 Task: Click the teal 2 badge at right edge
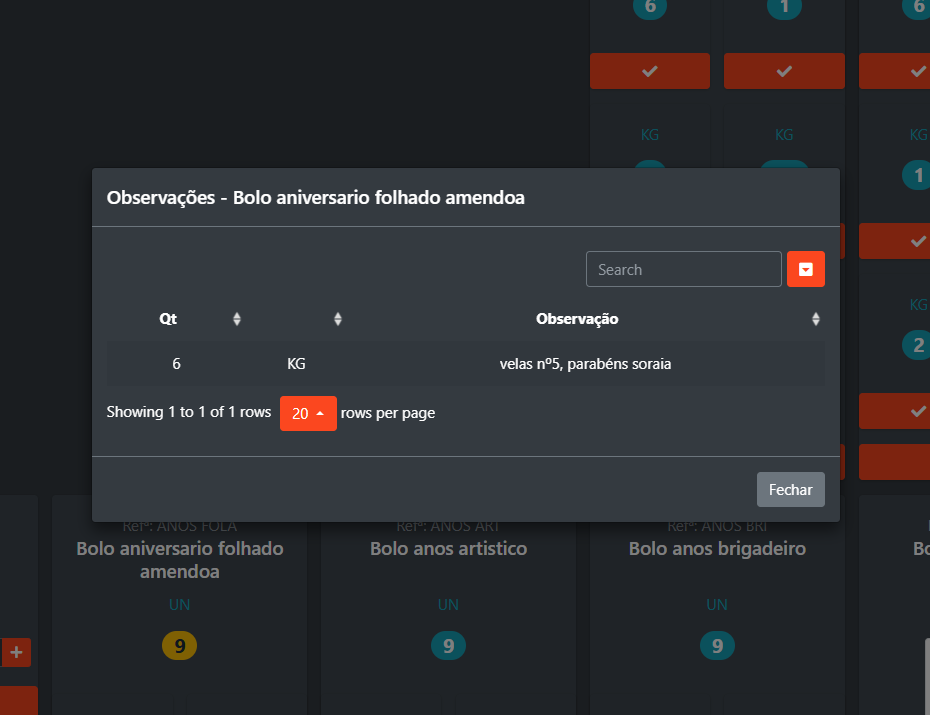point(918,346)
